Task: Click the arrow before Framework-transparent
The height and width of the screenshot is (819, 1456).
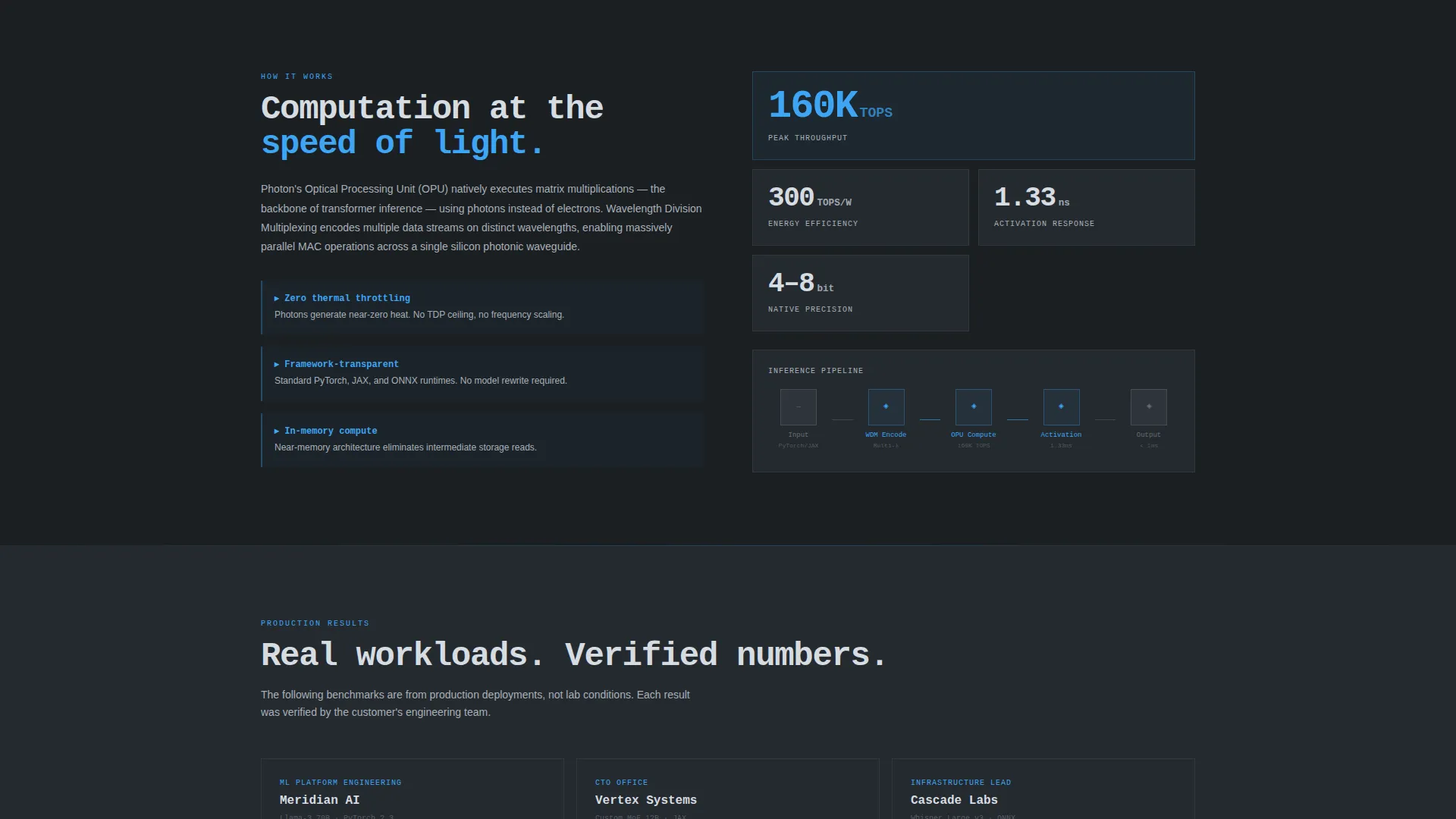Action: pos(277,365)
